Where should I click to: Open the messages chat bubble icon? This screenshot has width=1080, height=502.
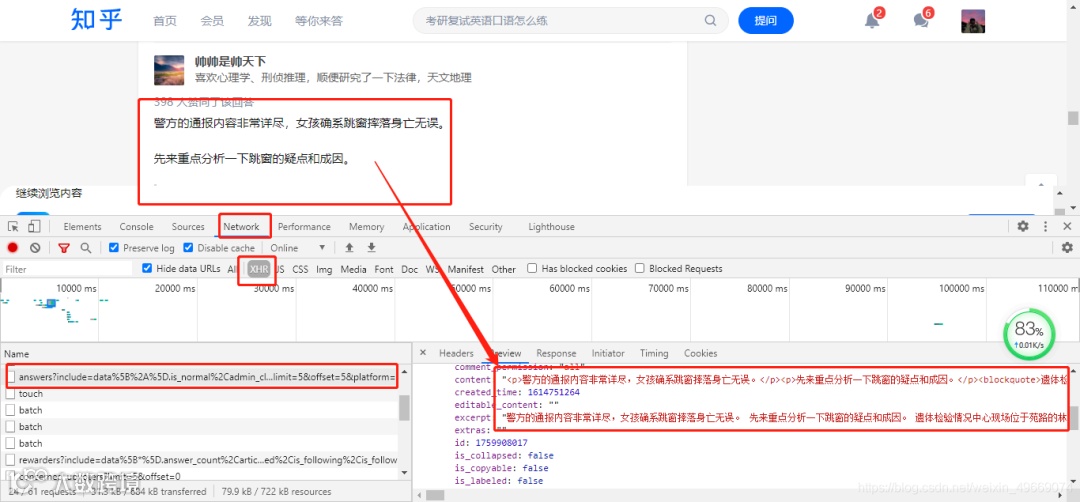click(x=921, y=21)
